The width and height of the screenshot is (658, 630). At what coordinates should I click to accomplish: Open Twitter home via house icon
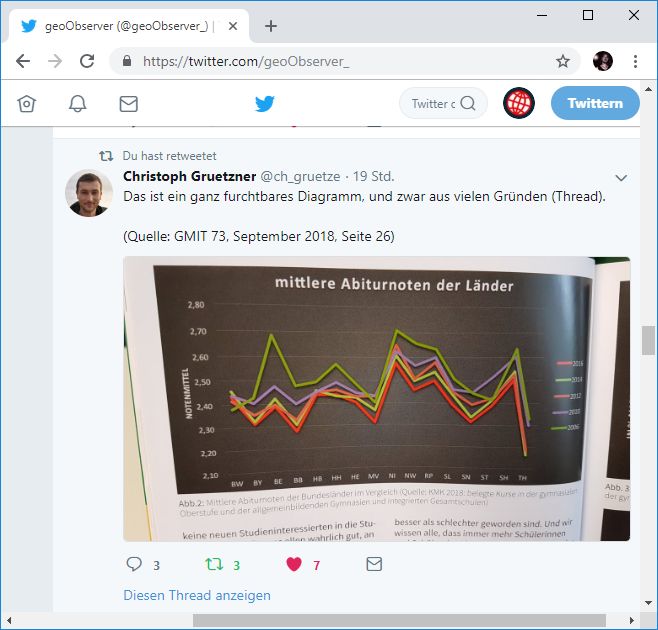(x=26, y=104)
